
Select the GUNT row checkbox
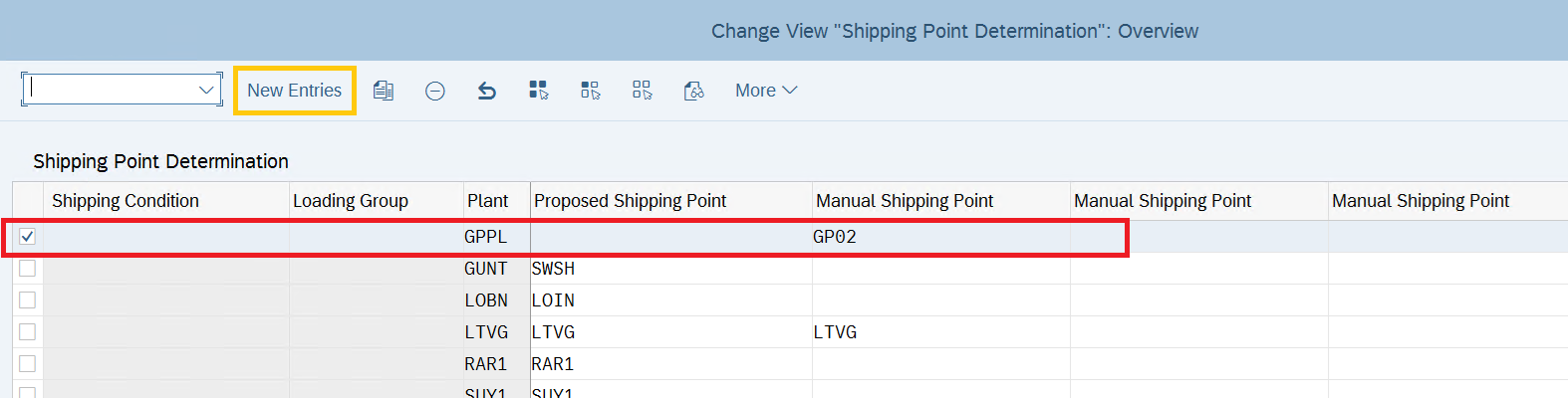28,269
